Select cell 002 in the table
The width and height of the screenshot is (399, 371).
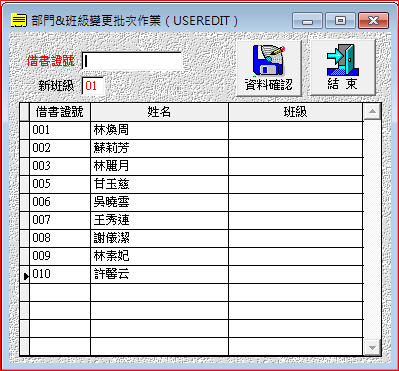coord(60,148)
